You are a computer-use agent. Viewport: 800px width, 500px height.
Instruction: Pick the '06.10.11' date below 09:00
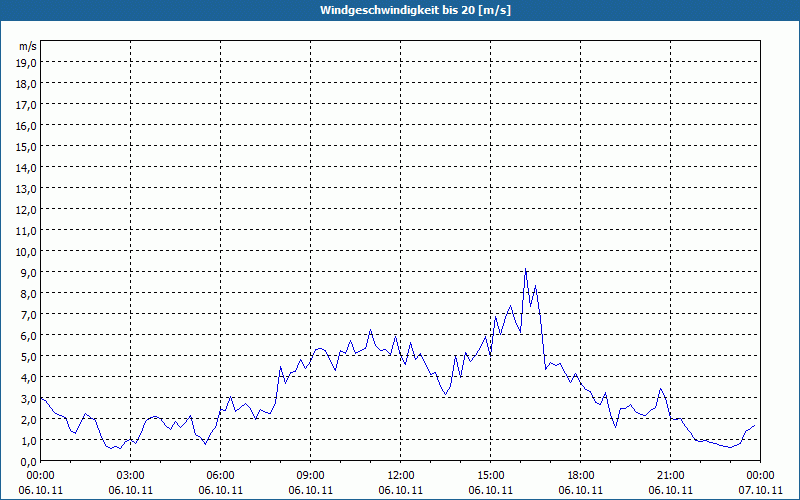(x=311, y=490)
